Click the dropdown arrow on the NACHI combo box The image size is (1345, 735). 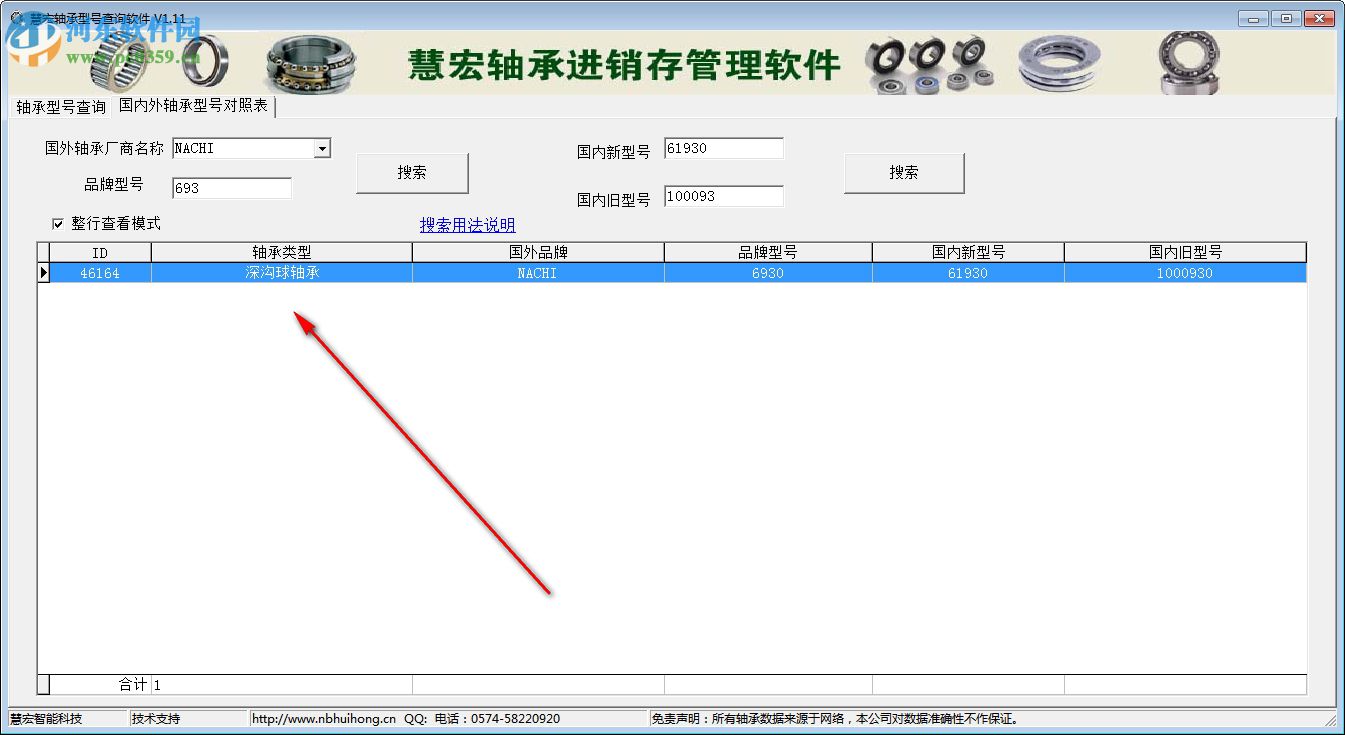point(322,147)
